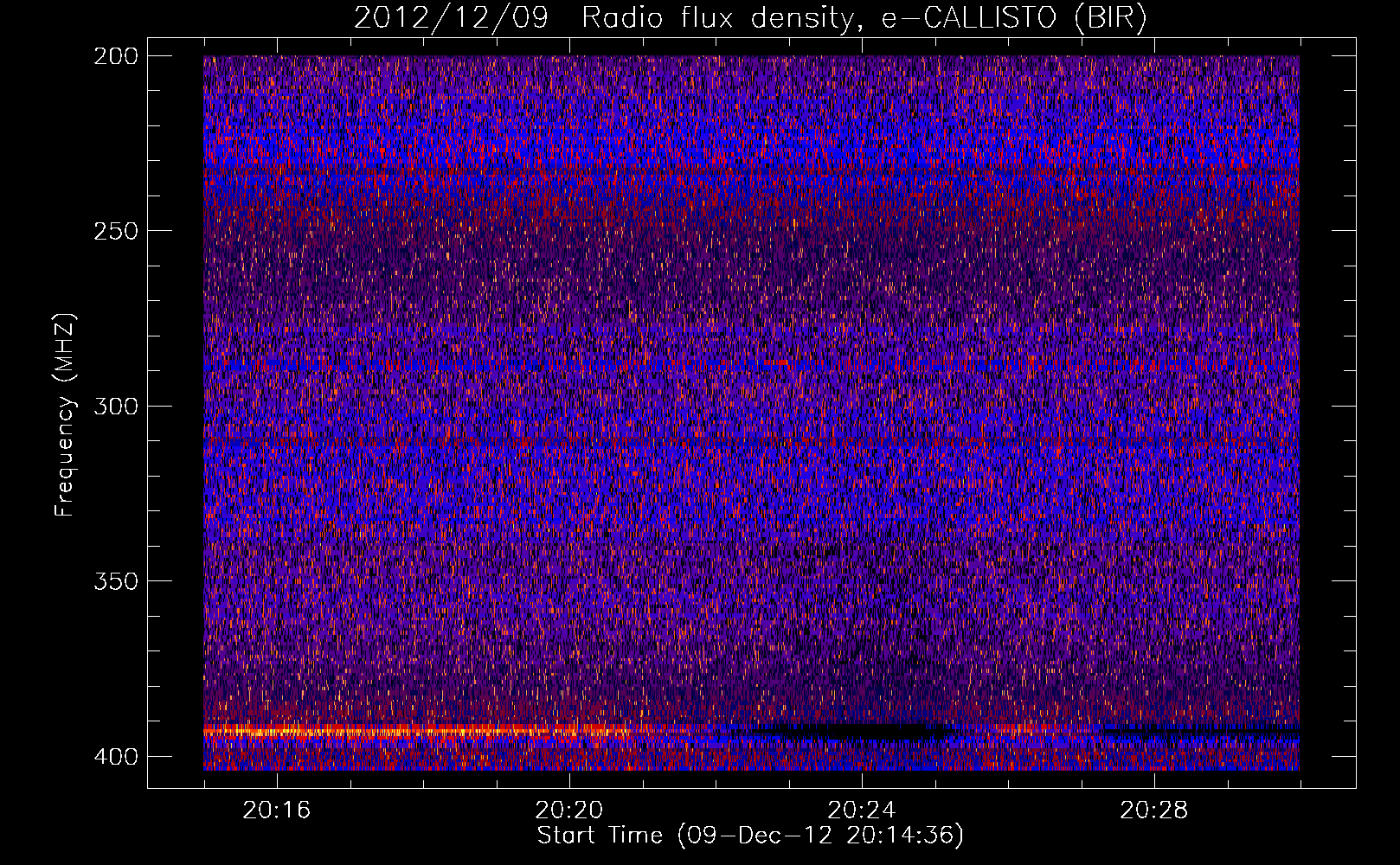Click the date "2012/12/09" in the title
1400x865 pixels.
(x=451, y=18)
